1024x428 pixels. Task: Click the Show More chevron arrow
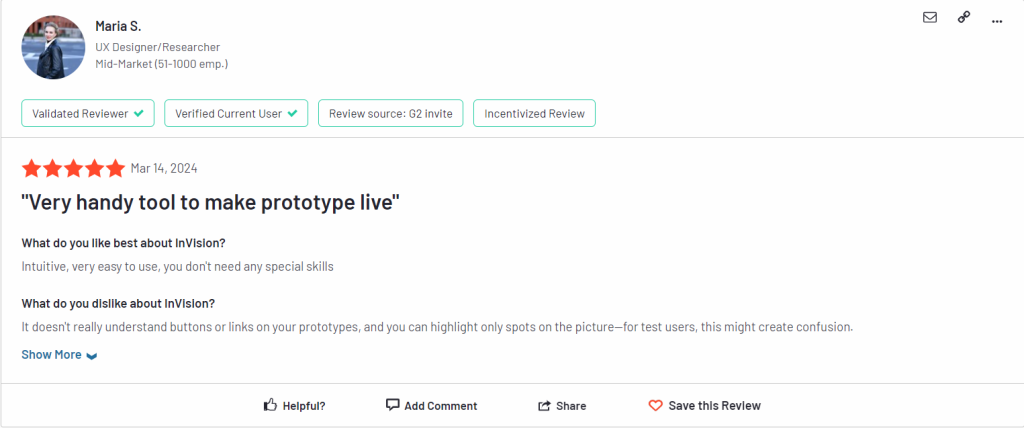(92, 356)
